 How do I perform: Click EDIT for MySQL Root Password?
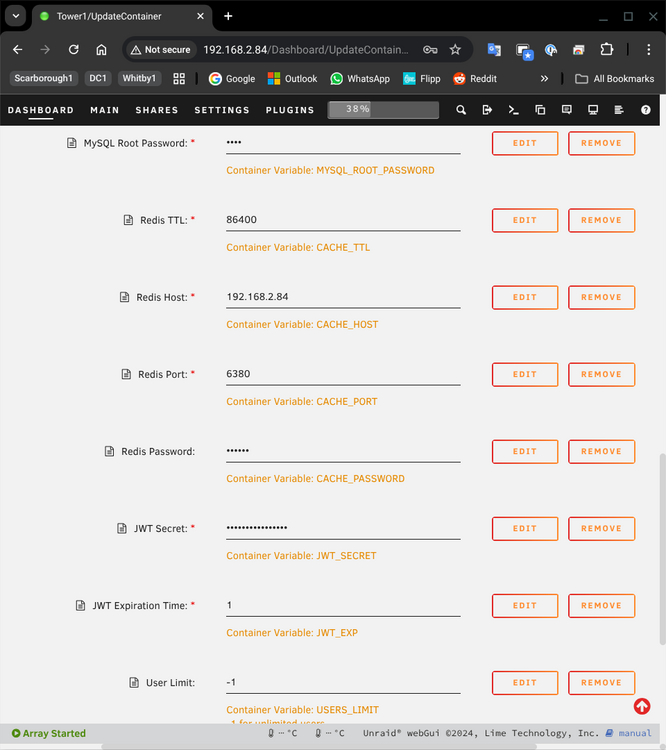tap(525, 143)
